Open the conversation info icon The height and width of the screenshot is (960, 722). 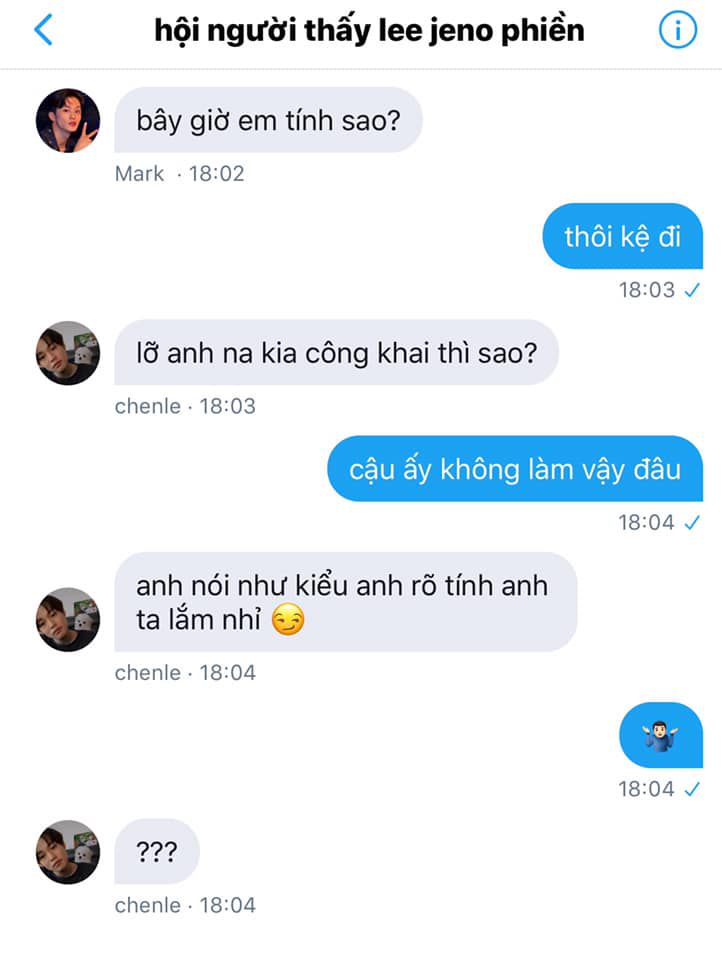point(677,30)
